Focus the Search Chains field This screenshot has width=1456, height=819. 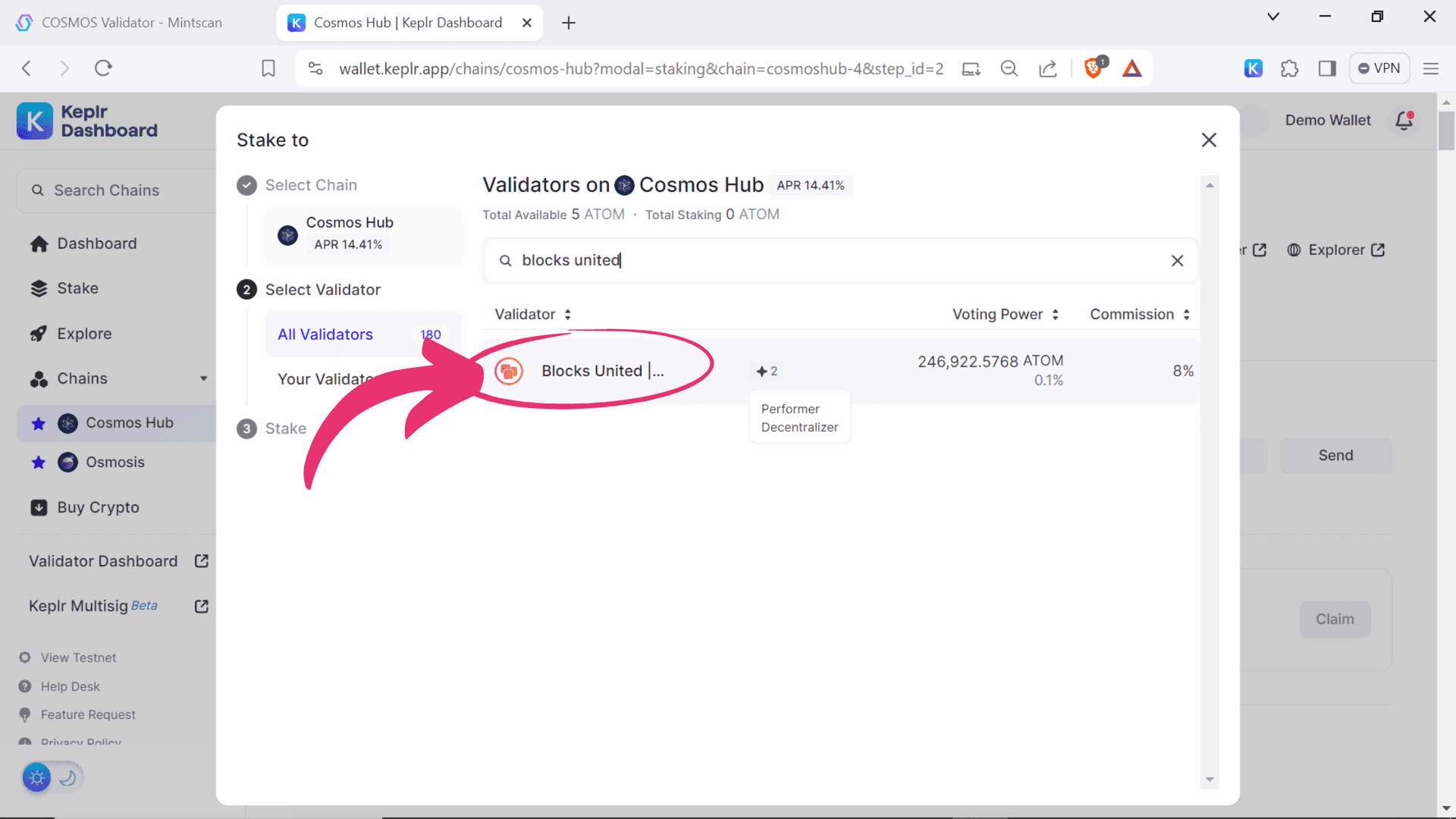118,190
